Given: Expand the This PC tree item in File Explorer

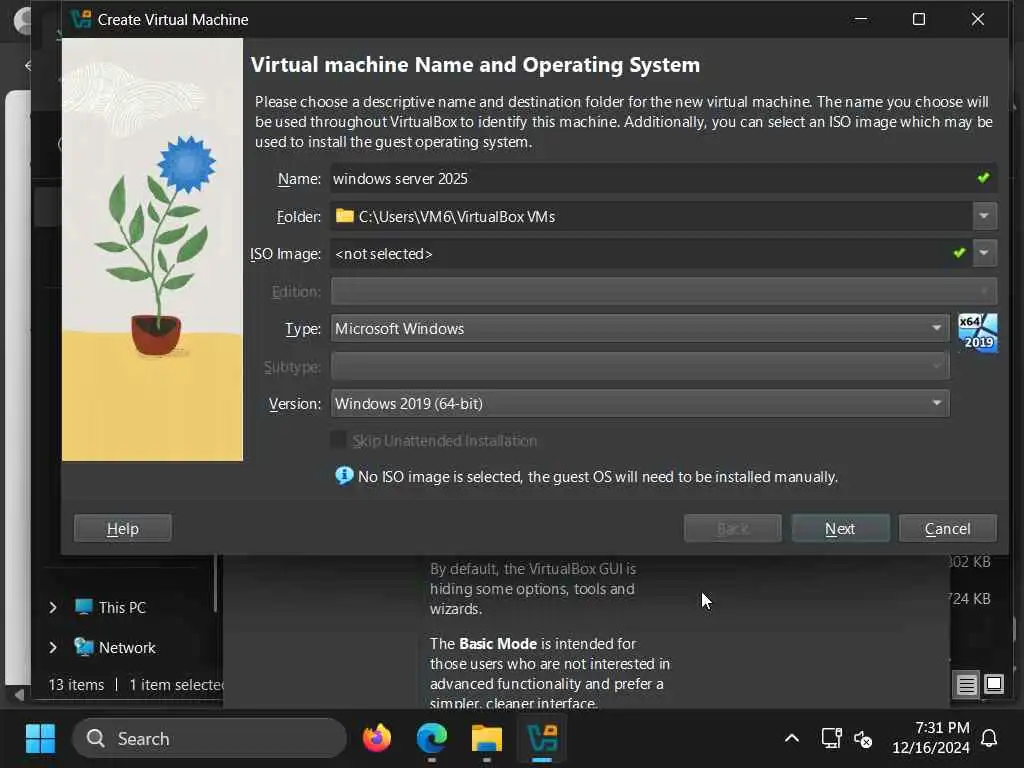Looking at the screenshot, I should coord(53,607).
